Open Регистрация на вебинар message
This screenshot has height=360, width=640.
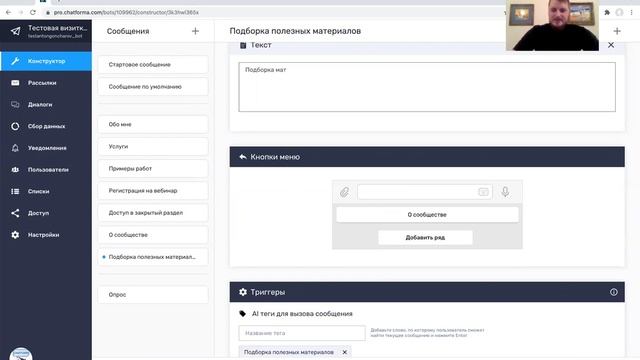click(153, 191)
